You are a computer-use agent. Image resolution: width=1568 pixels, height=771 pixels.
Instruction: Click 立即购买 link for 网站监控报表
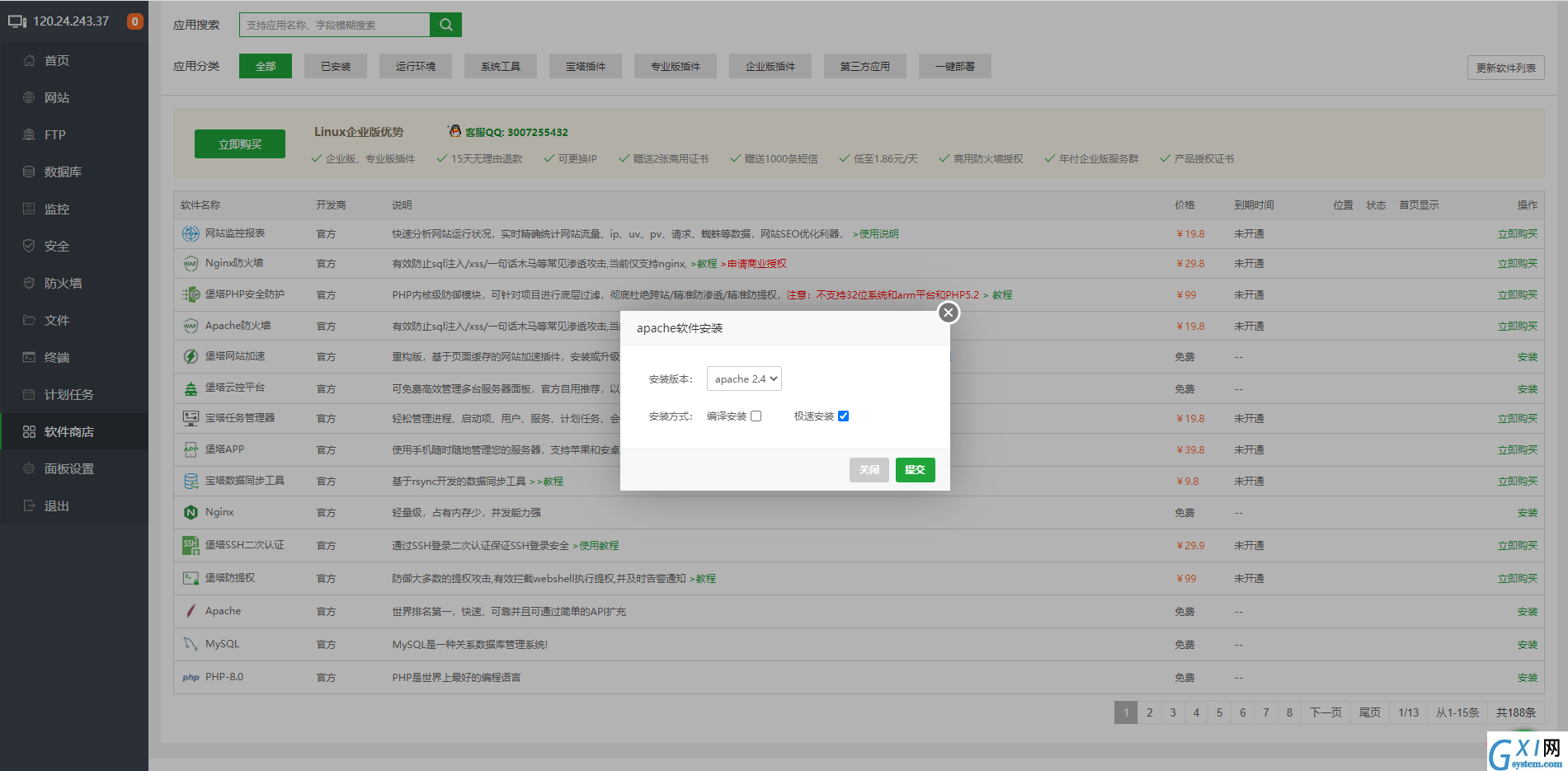pos(1518,234)
